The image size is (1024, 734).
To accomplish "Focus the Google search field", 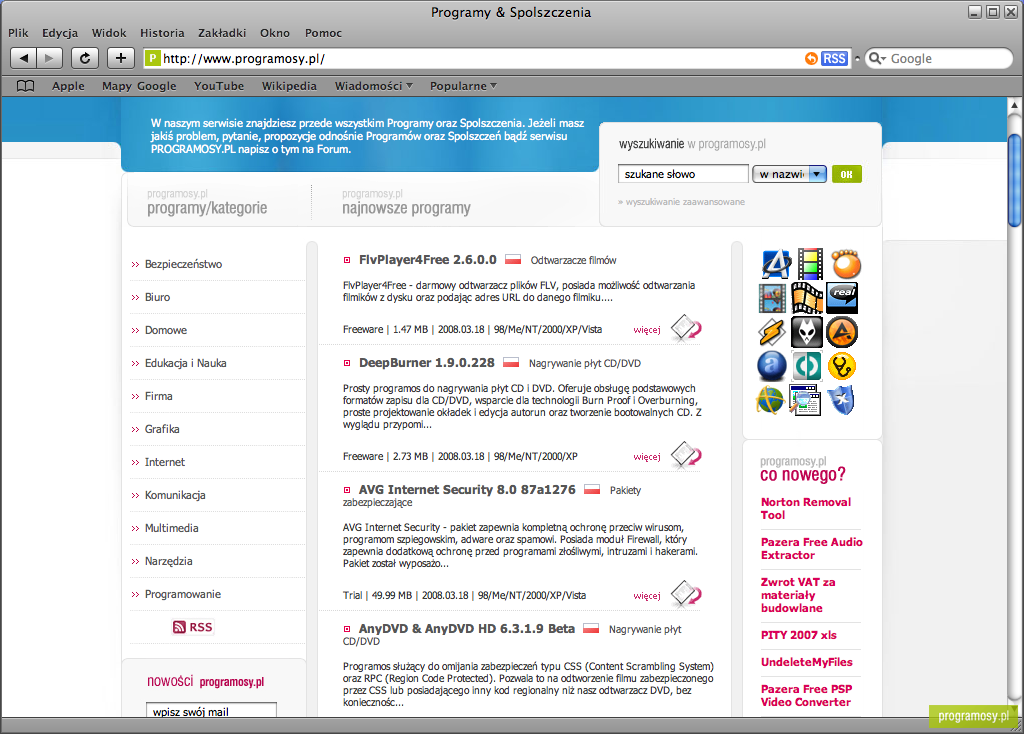I will coord(939,59).
